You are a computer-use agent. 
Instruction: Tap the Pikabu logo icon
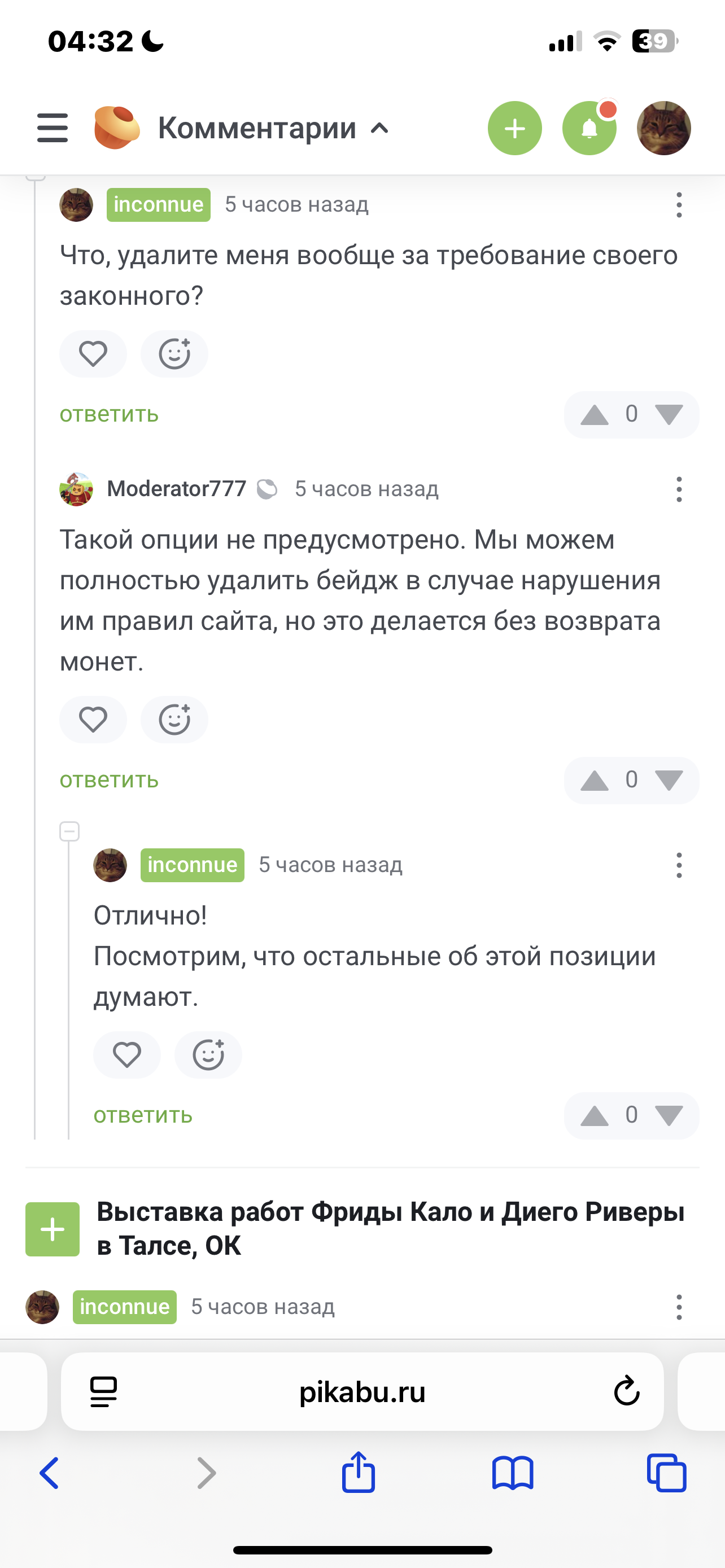117,127
